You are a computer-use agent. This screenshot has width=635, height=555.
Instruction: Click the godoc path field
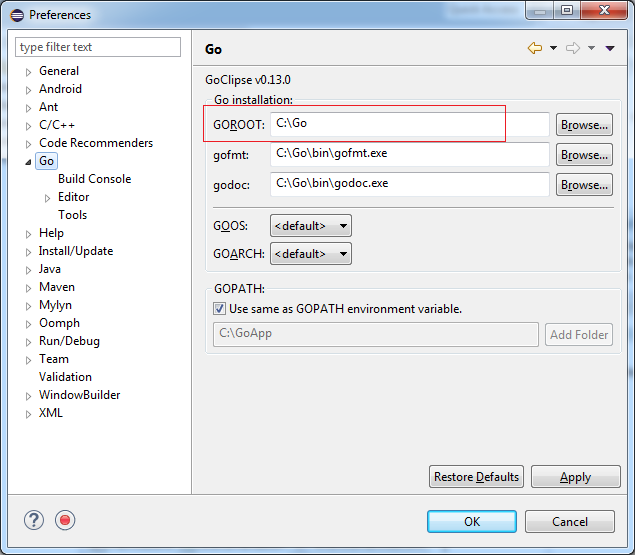409,184
